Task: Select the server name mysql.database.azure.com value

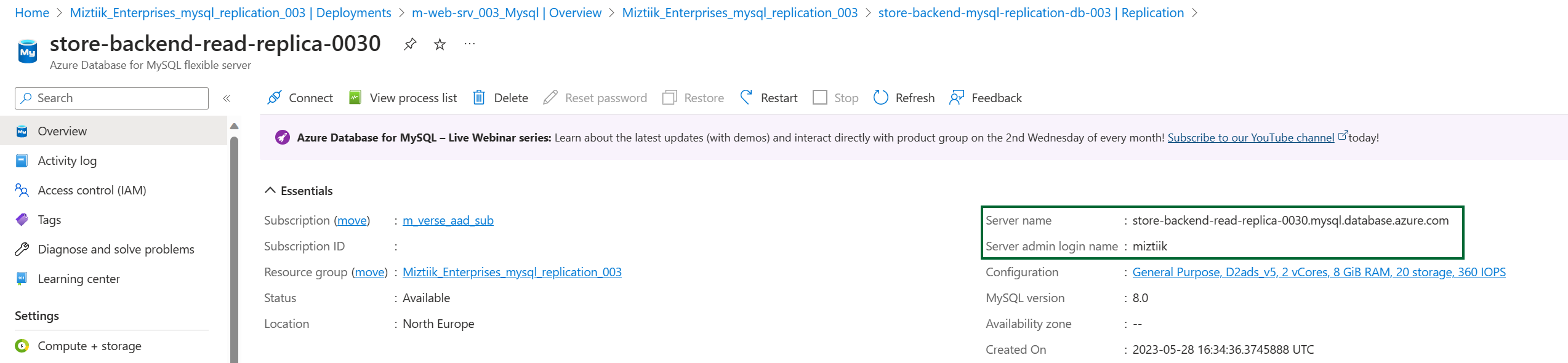Action: click(x=1291, y=220)
